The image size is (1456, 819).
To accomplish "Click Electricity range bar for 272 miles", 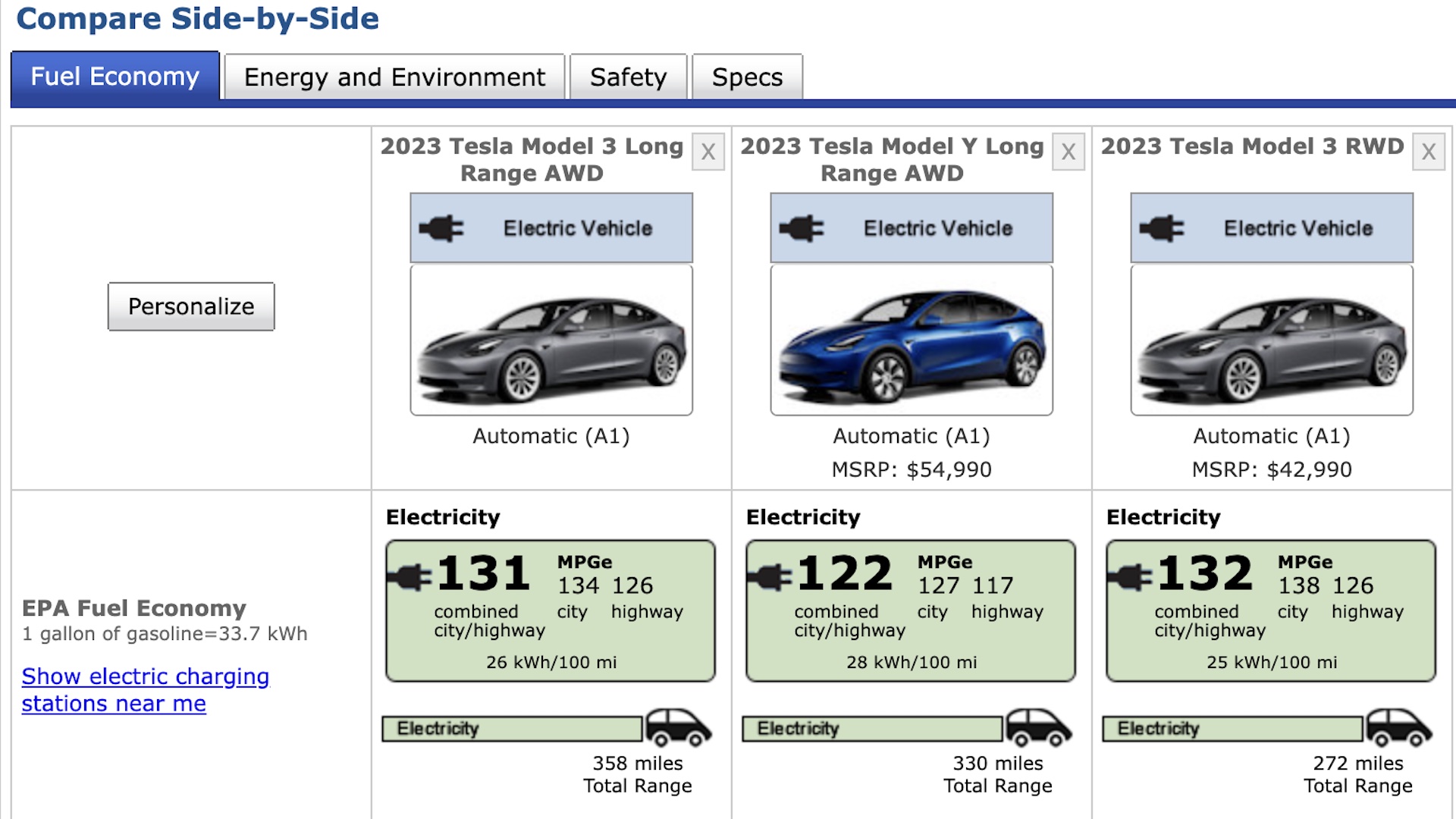I will pos(1233,729).
